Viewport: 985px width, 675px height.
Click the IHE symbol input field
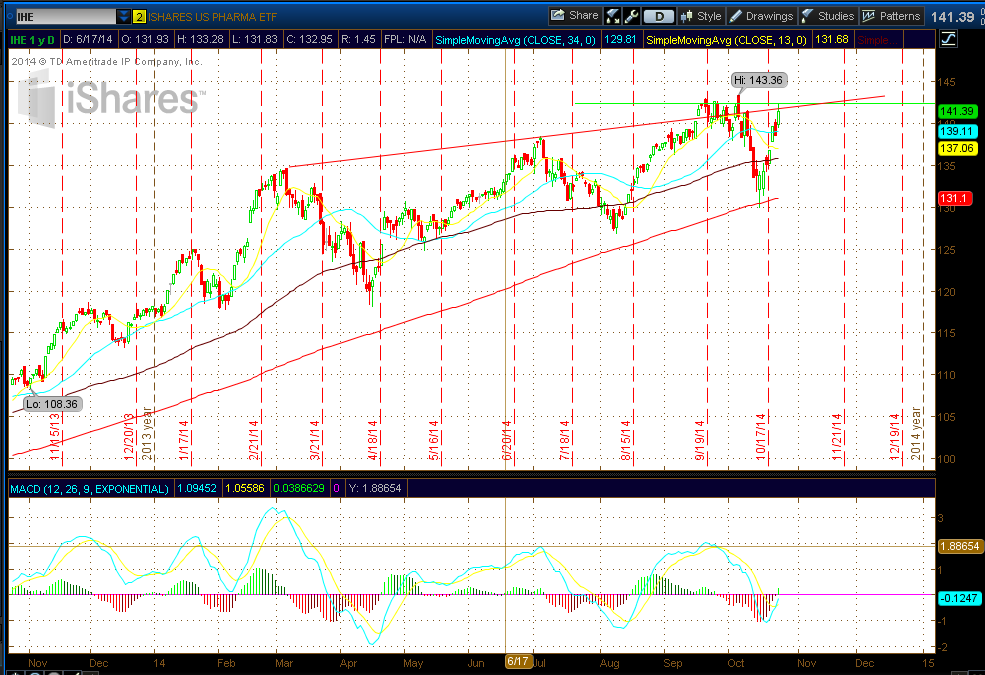click(x=66, y=16)
